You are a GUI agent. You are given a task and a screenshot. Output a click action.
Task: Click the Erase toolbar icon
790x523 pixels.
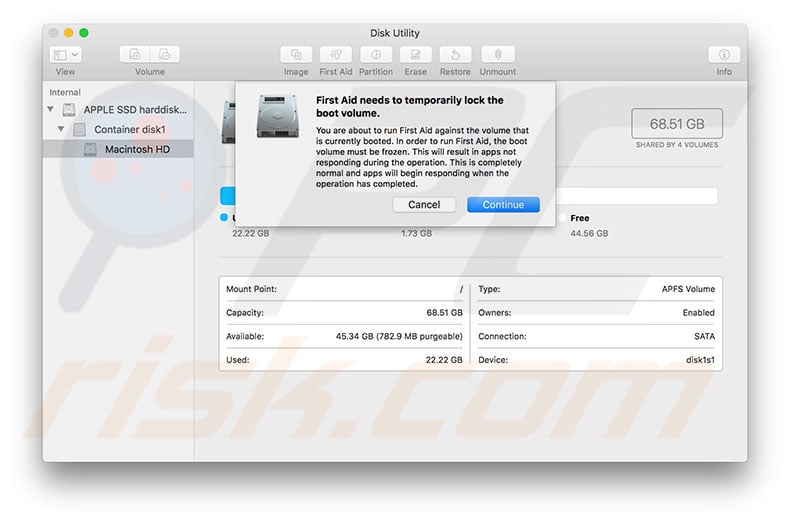pos(416,54)
